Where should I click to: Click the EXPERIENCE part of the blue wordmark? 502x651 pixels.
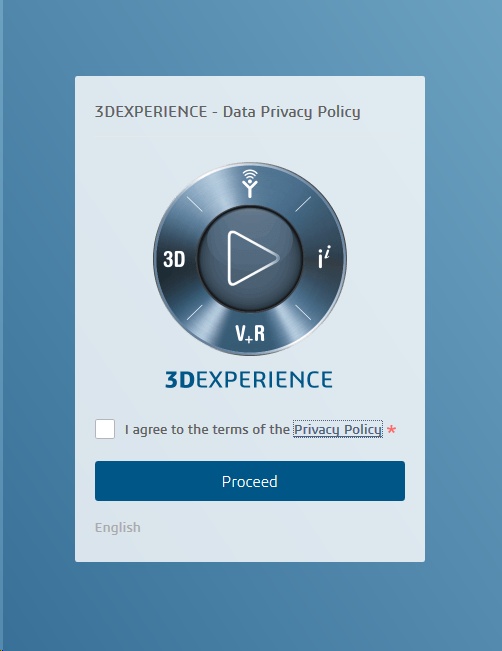[264, 379]
